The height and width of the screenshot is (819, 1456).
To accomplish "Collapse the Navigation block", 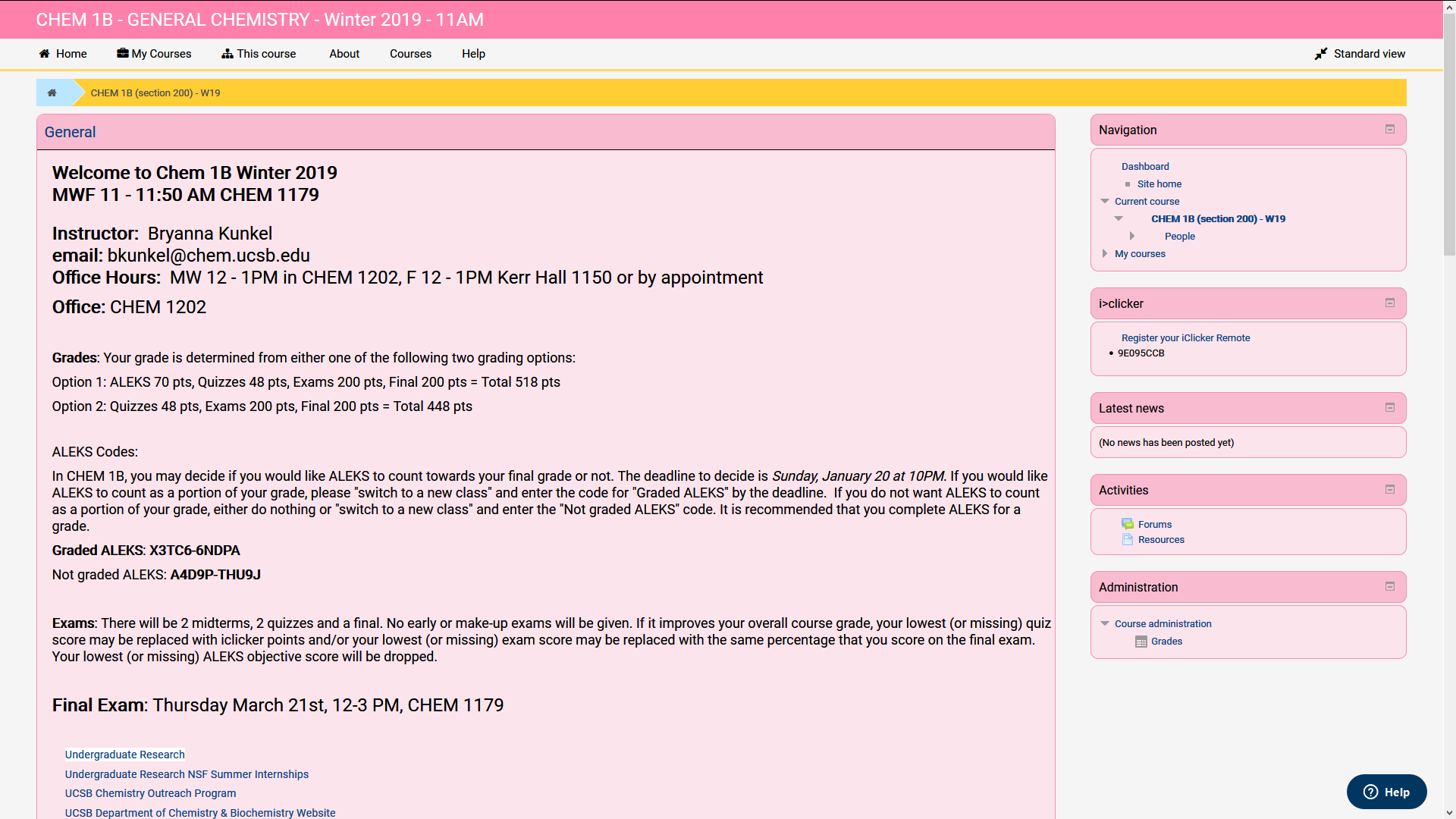I will [1390, 130].
